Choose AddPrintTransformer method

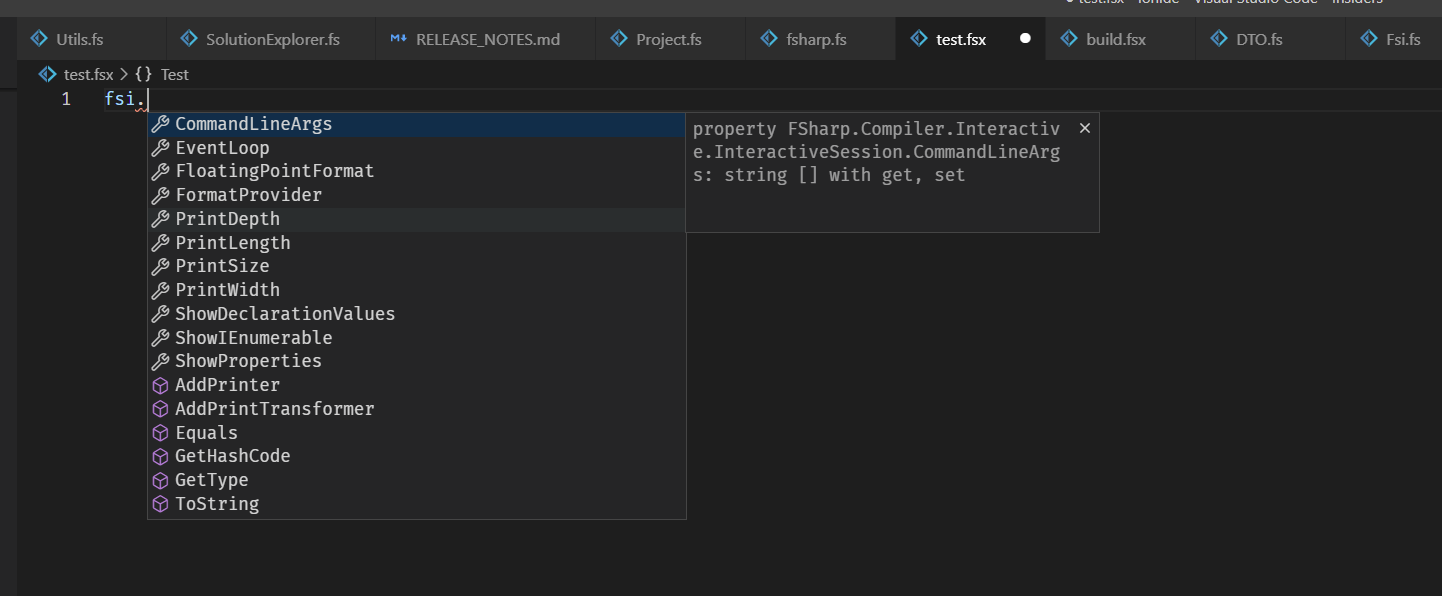pyautogui.click(x=417, y=409)
